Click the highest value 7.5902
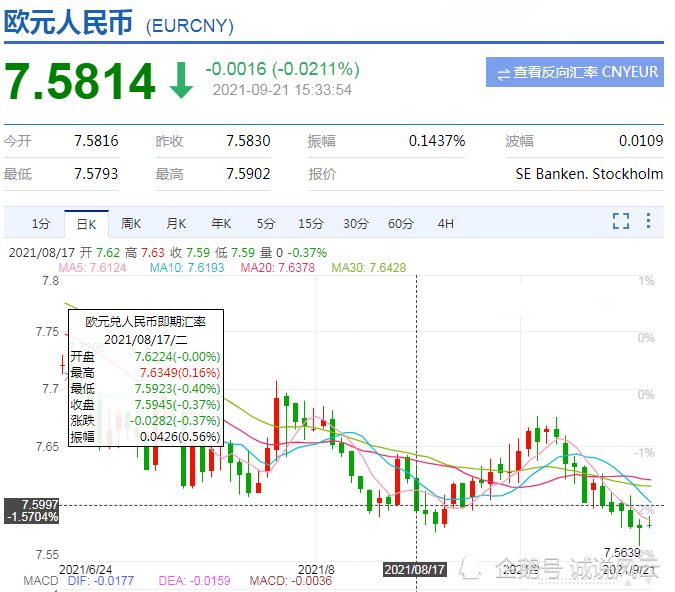 [248, 174]
